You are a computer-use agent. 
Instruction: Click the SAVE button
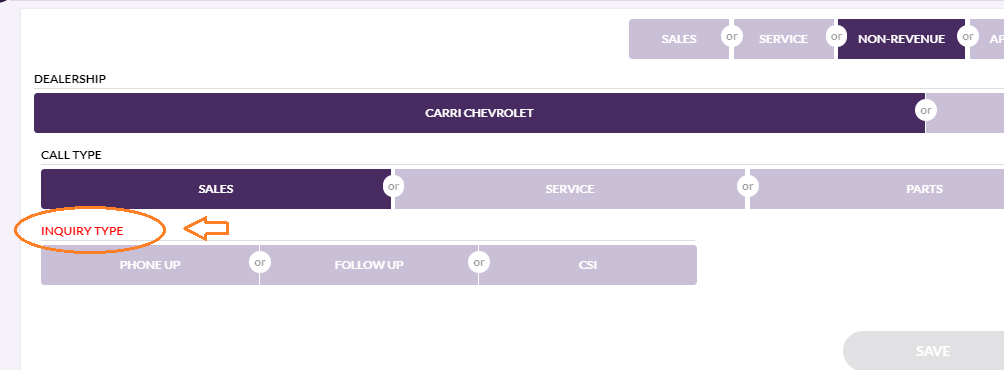tap(925, 351)
